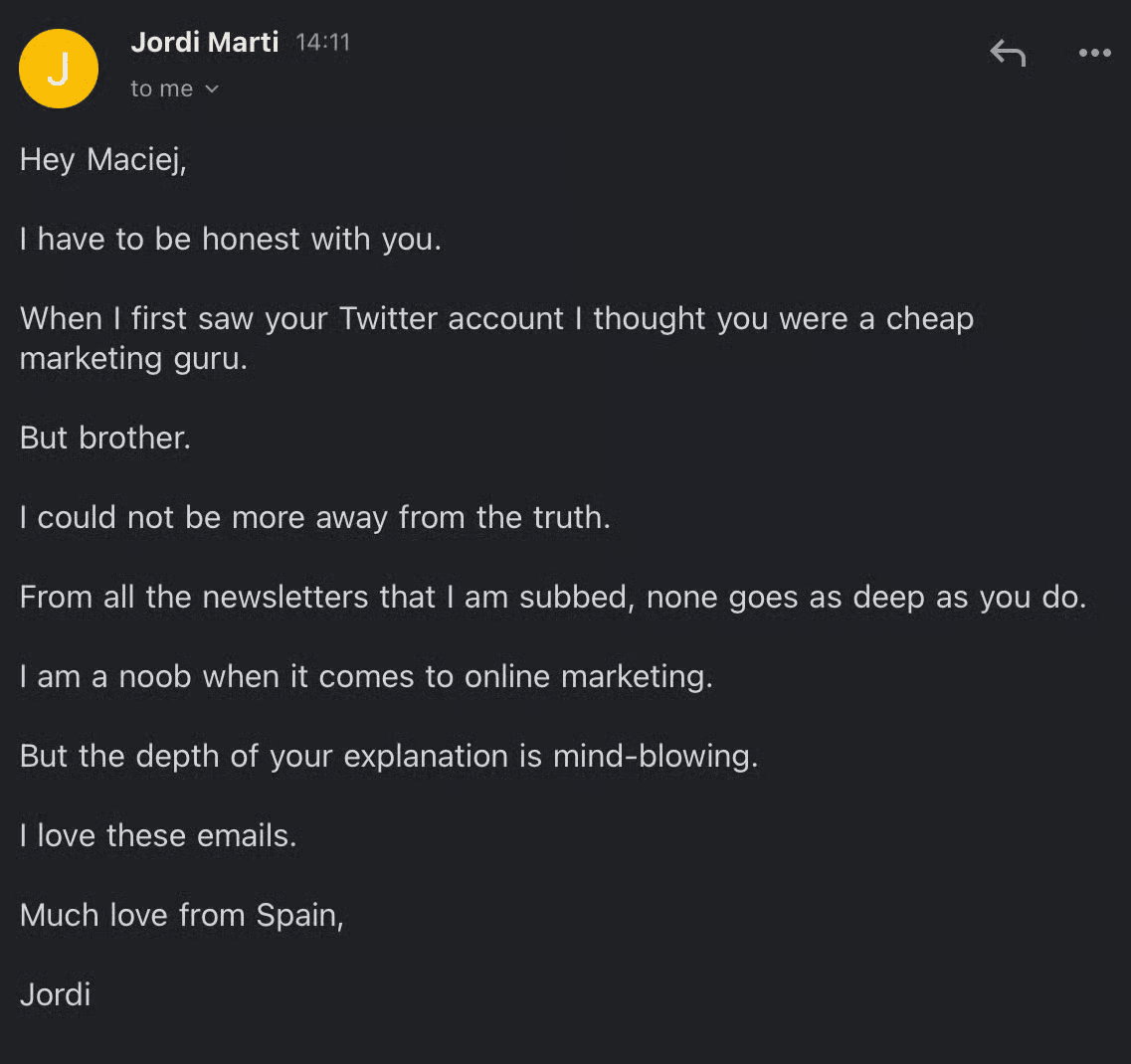Screen dimensions: 1131x1064
Task: Click the 'From all the newsletters' sentence
Action: pyautogui.click(x=552, y=597)
